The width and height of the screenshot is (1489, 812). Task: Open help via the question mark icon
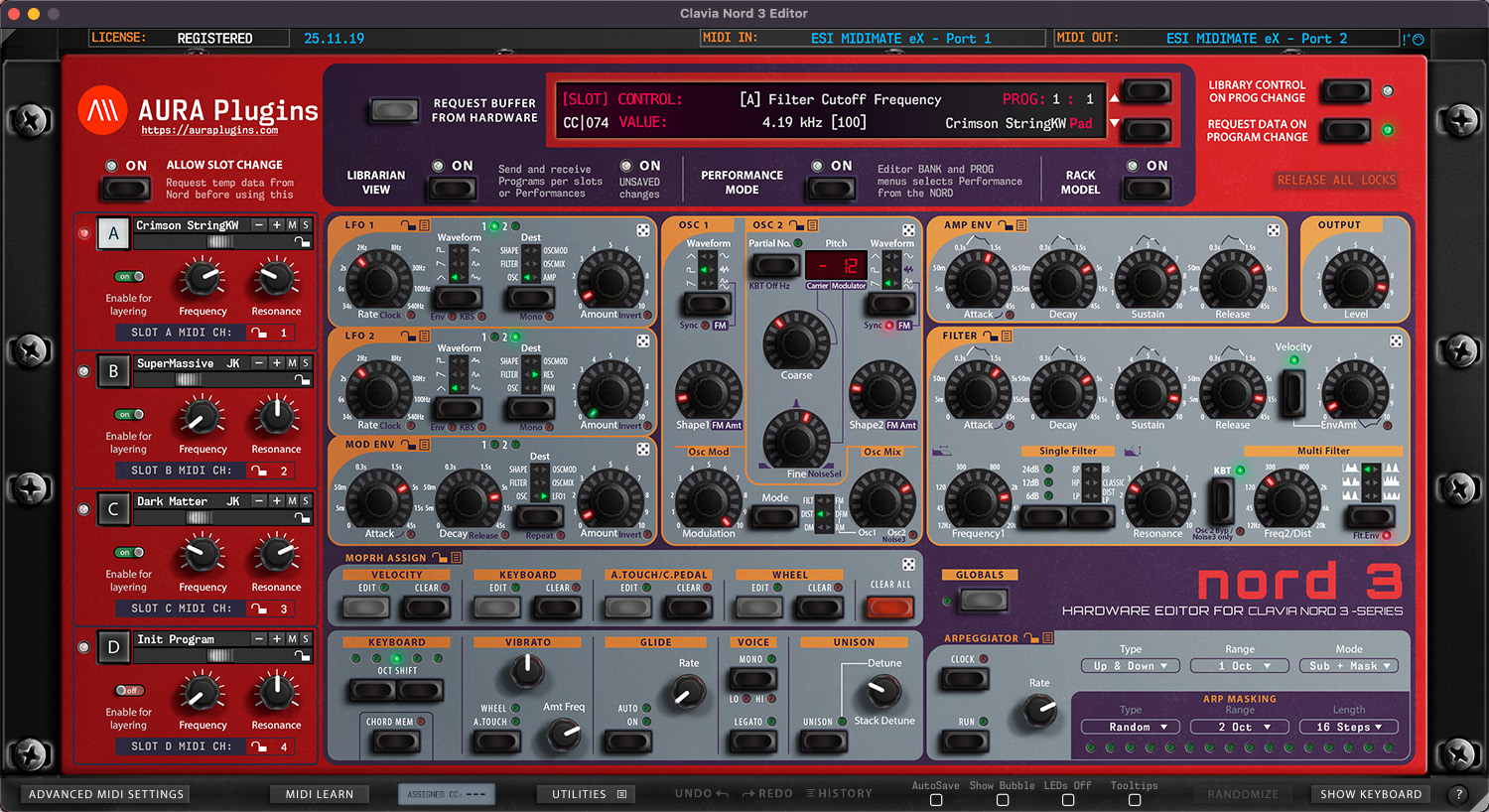coord(1459,794)
